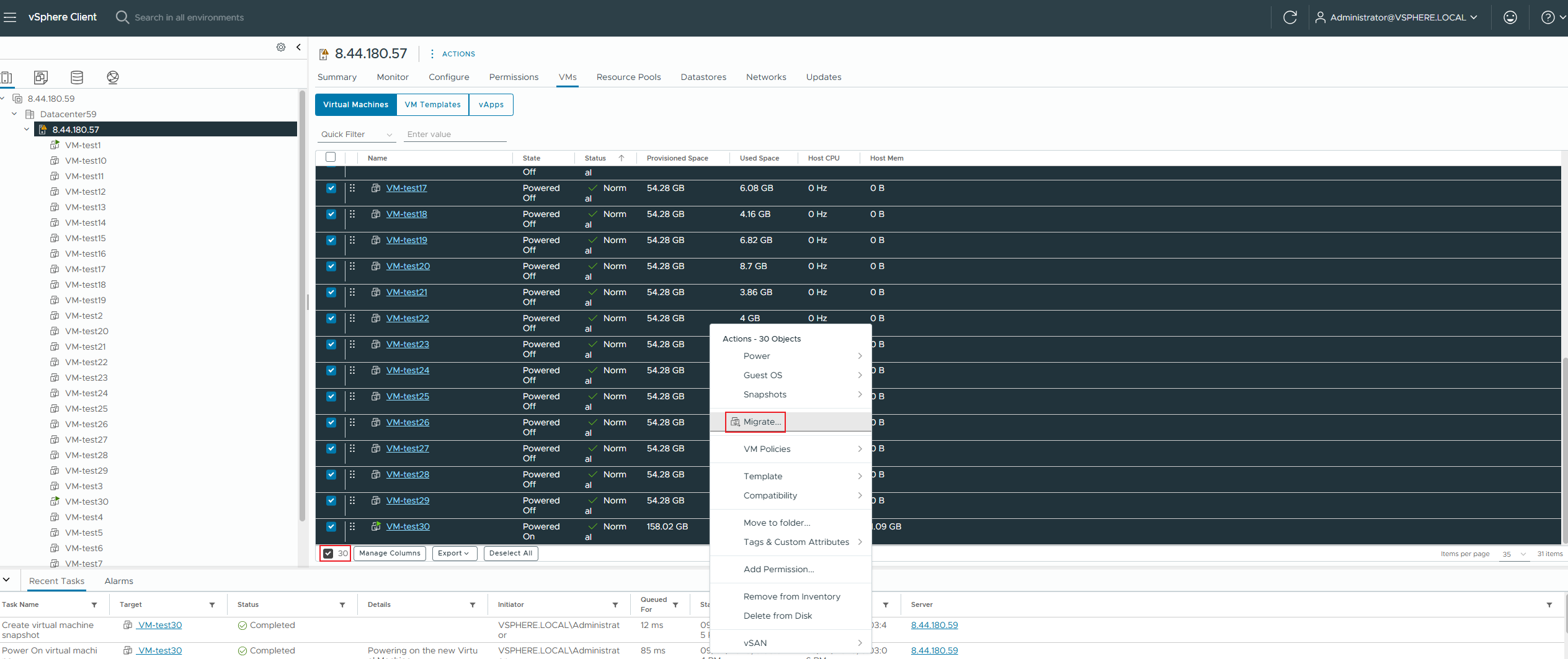Image resolution: width=1568 pixels, height=659 pixels.
Task: Click the VM icon beside VM-test20 in grid
Action: tap(376, 266)
